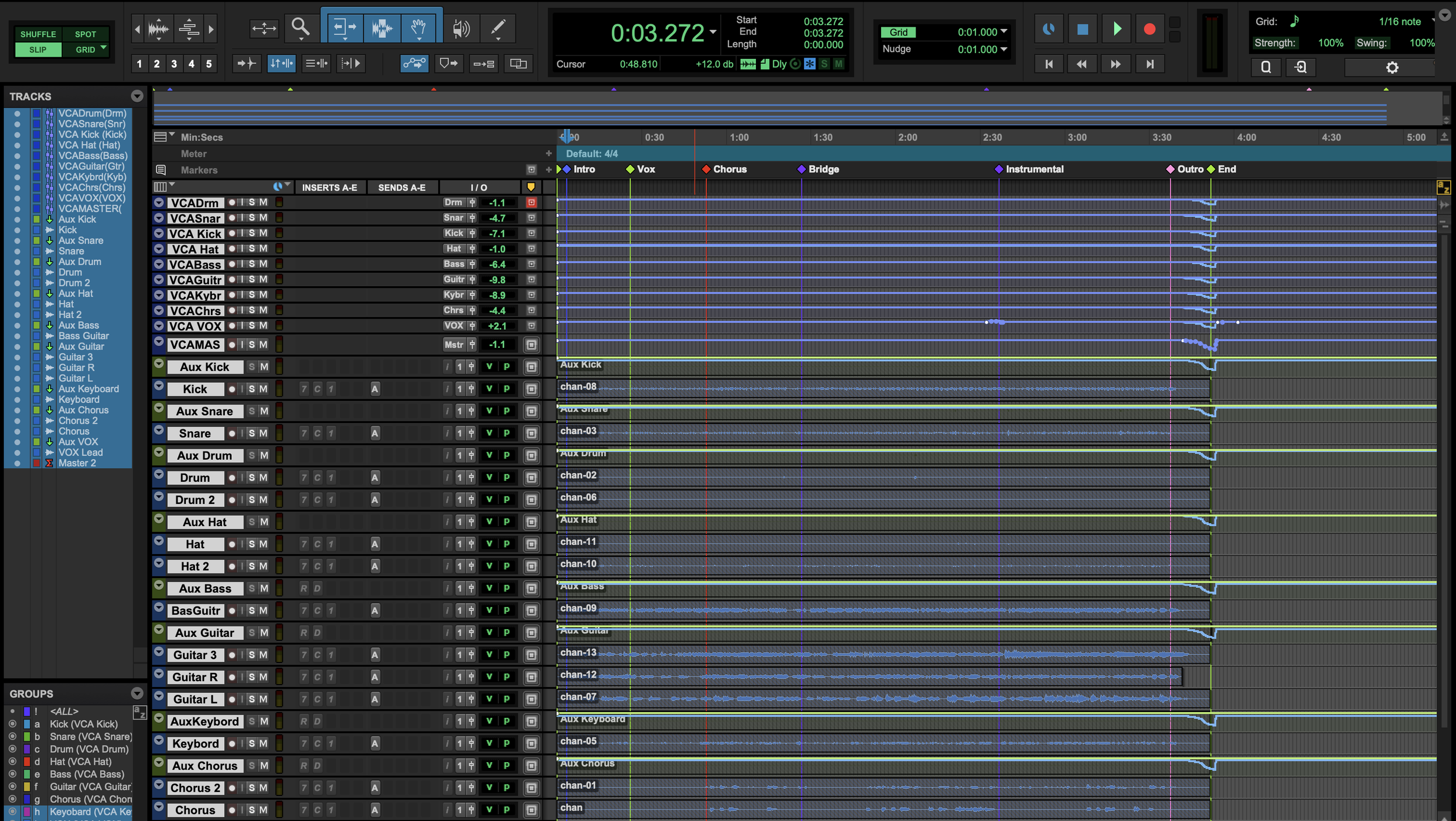Open the Tracks list popup menu
The image size is (1456, 821).
pyautogui.click(x=137, y=96)
